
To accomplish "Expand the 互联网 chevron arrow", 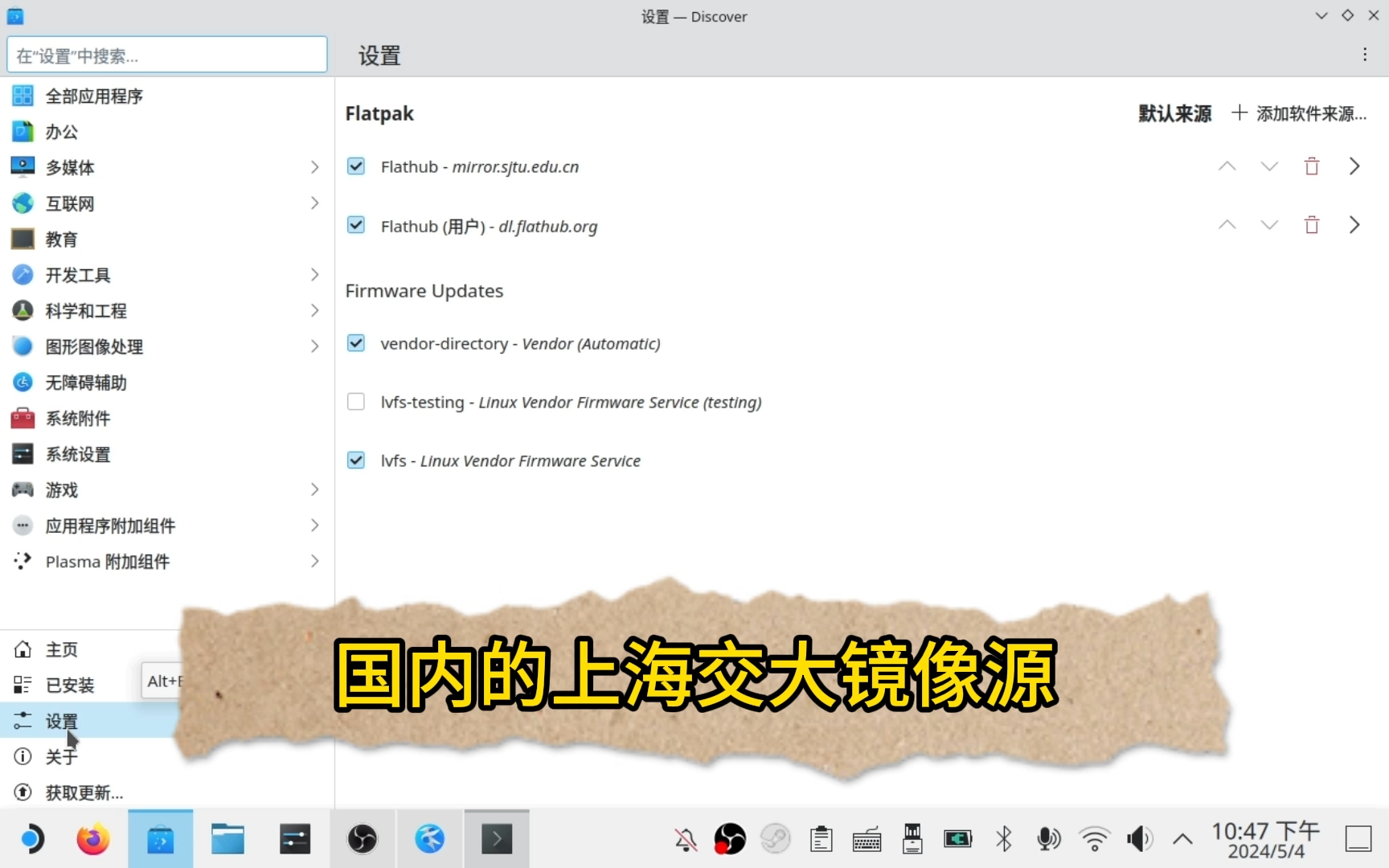I will click(x=314, y=203).
